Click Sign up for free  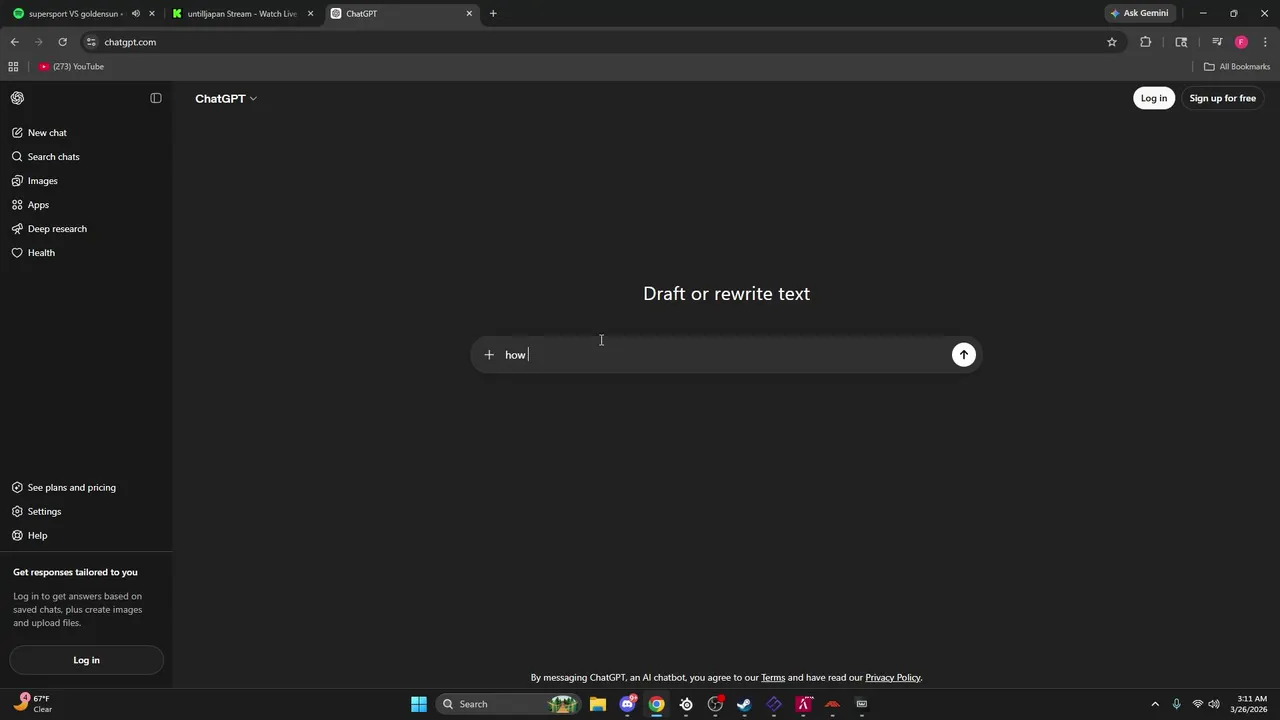tap(1222, 98)
